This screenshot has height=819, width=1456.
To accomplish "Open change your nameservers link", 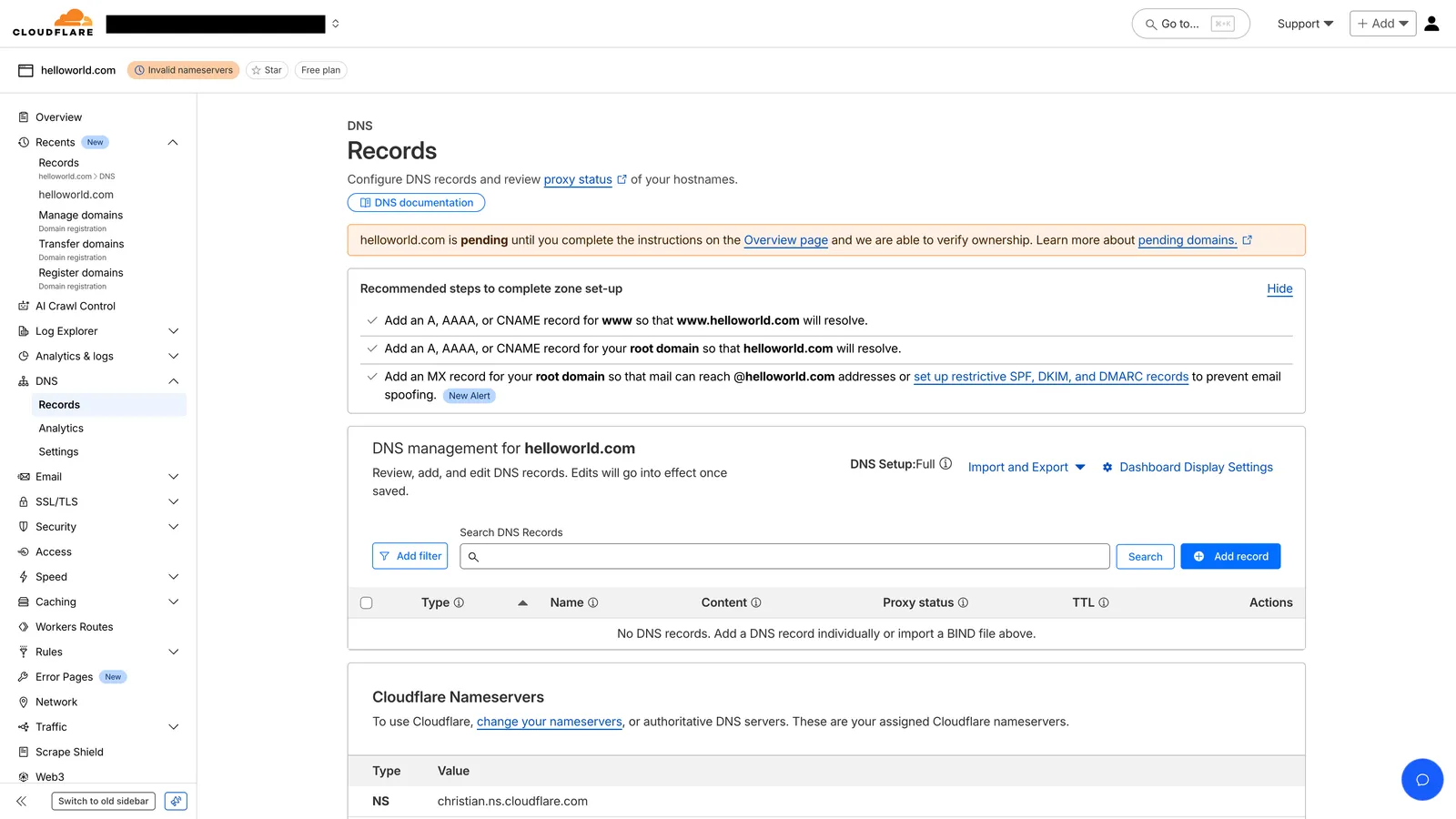I will click(550, 722).
